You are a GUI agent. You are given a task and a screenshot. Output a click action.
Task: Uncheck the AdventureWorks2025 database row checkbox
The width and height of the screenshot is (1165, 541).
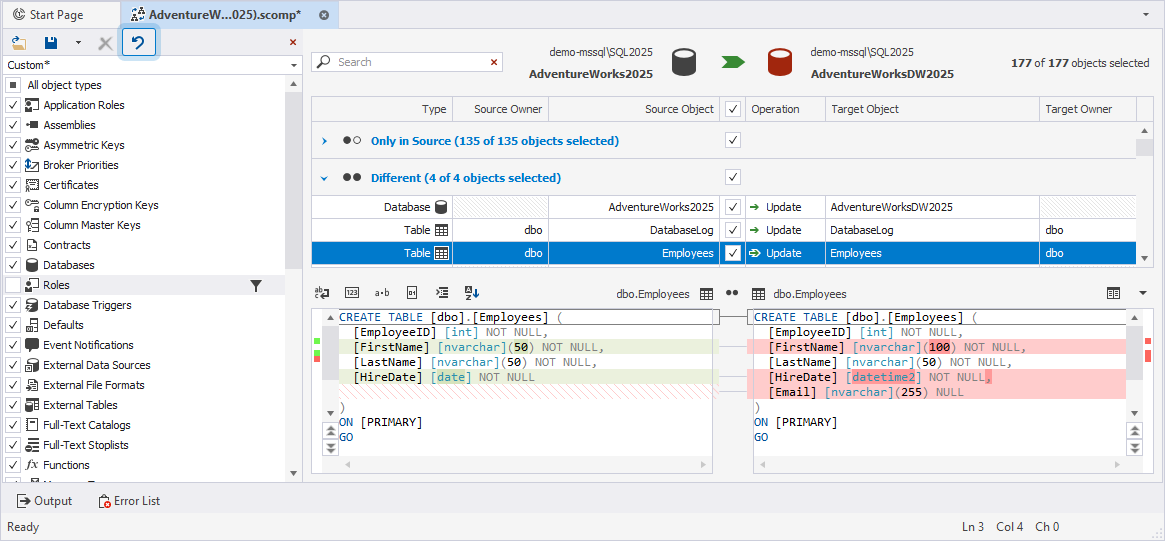[x=733, y=207]
